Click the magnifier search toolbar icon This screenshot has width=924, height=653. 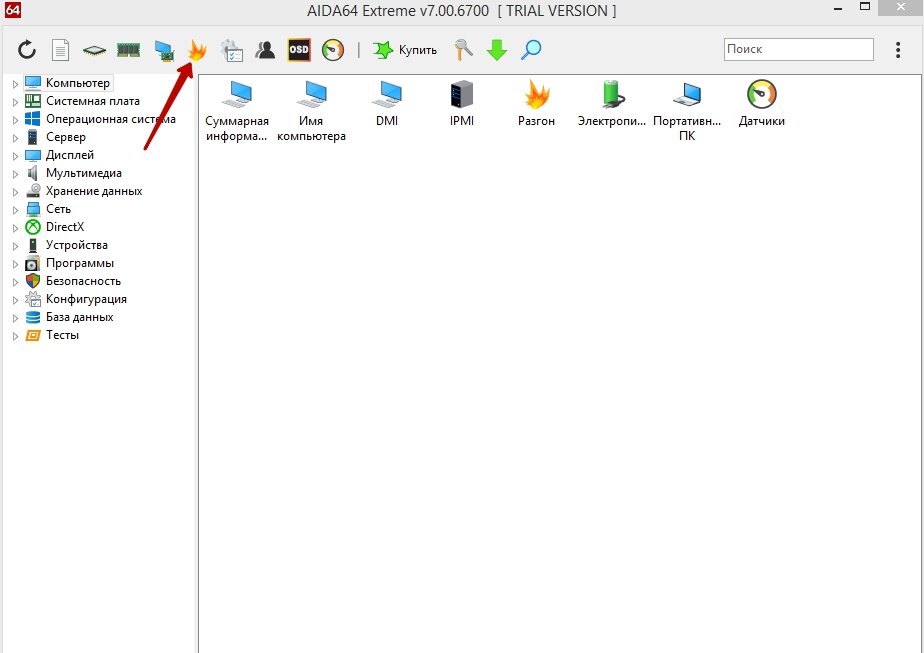click(531, 50)
